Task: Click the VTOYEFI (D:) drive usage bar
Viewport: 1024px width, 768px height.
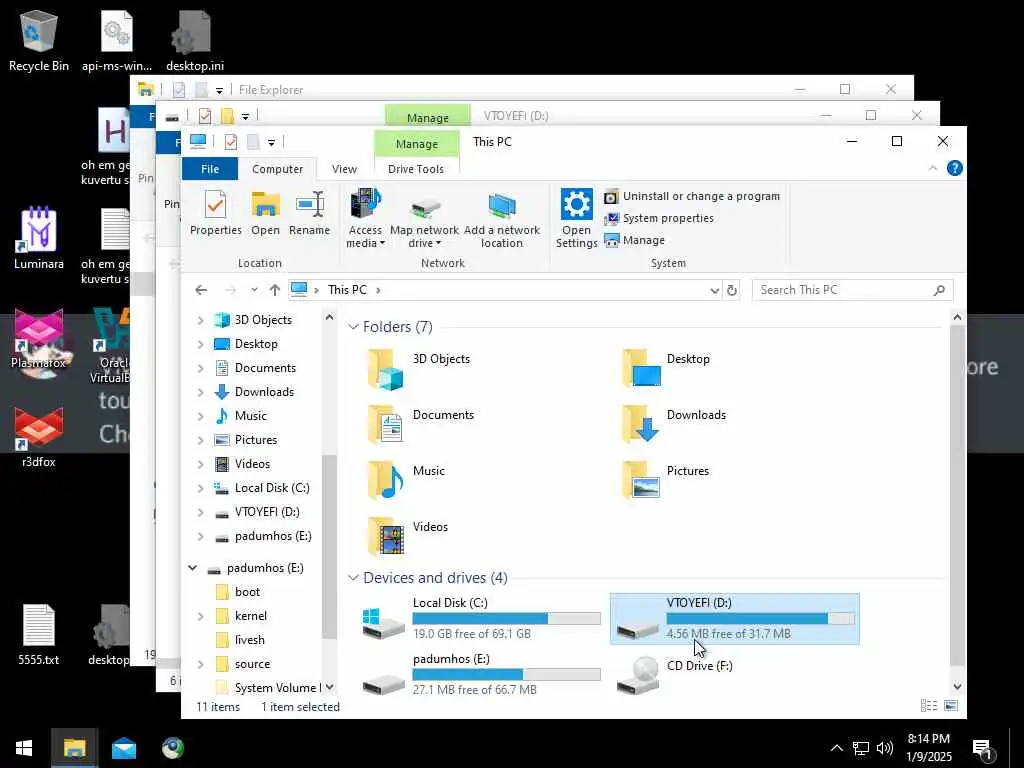Action: click(x=760, y=618)
